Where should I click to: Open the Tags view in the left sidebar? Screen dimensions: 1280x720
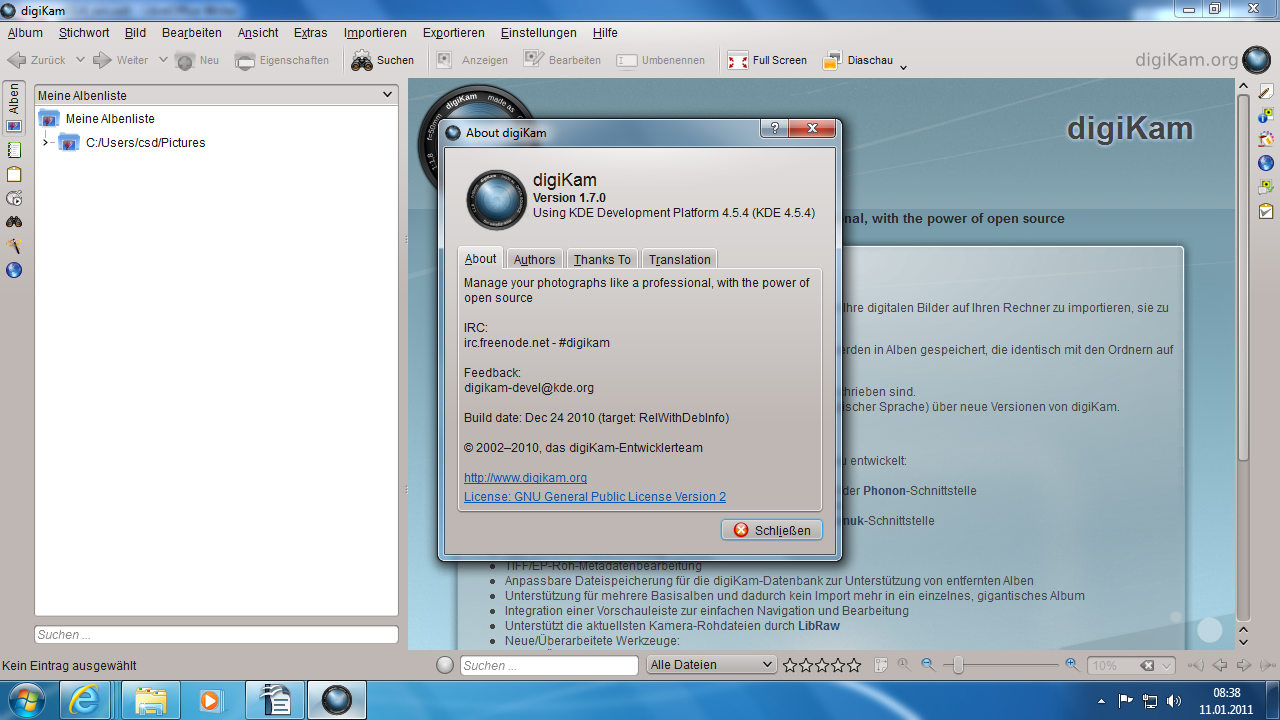[x=13, y=148]
